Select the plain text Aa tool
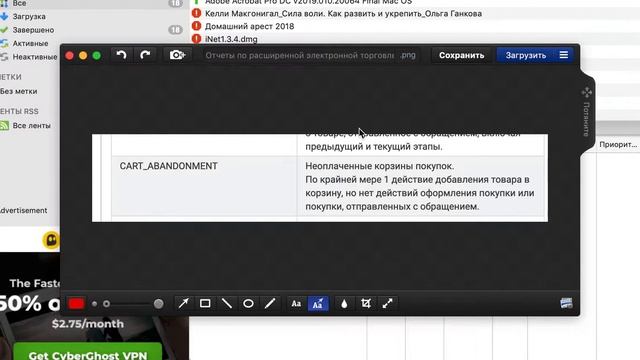640x360 pixels. click(296, 304)
